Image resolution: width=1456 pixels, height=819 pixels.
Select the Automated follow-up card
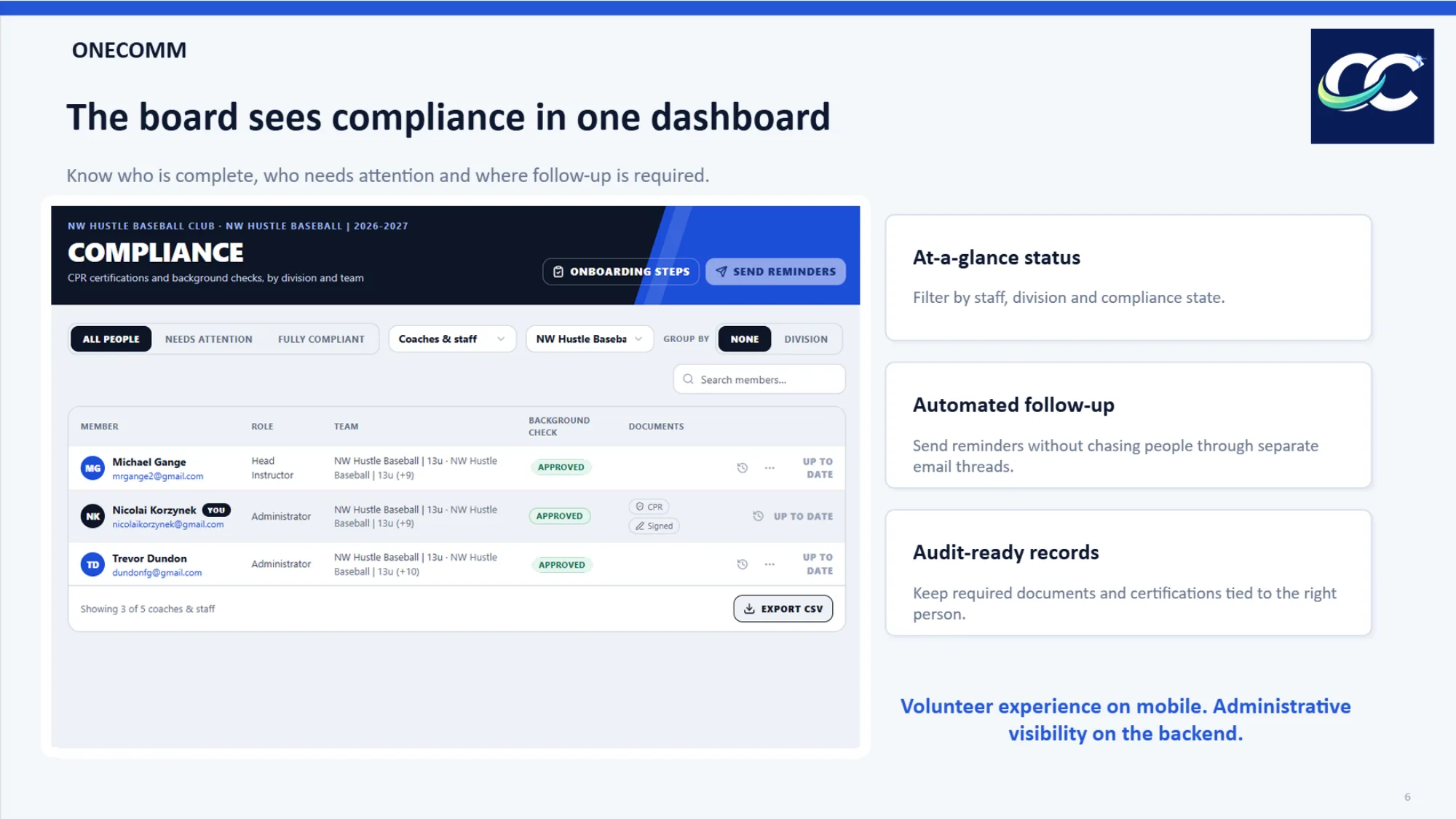(1128, 425)
